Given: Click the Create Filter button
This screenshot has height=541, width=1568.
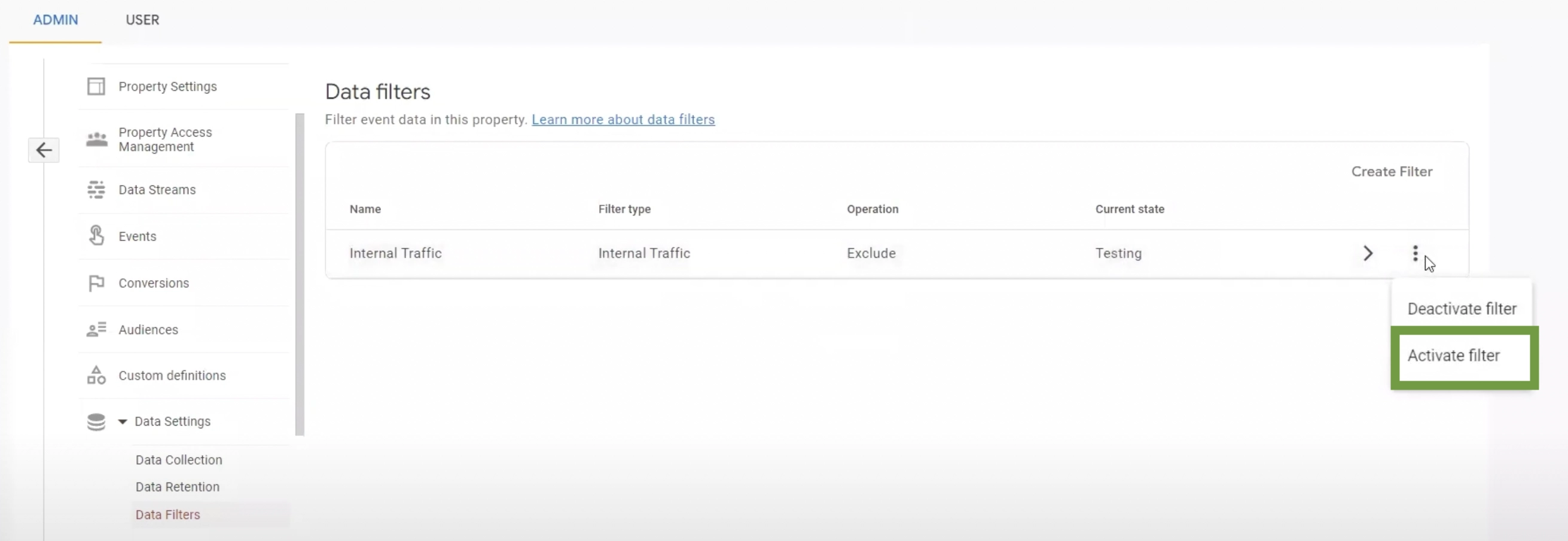Looking at the screenshot, I should [1392, 172].
